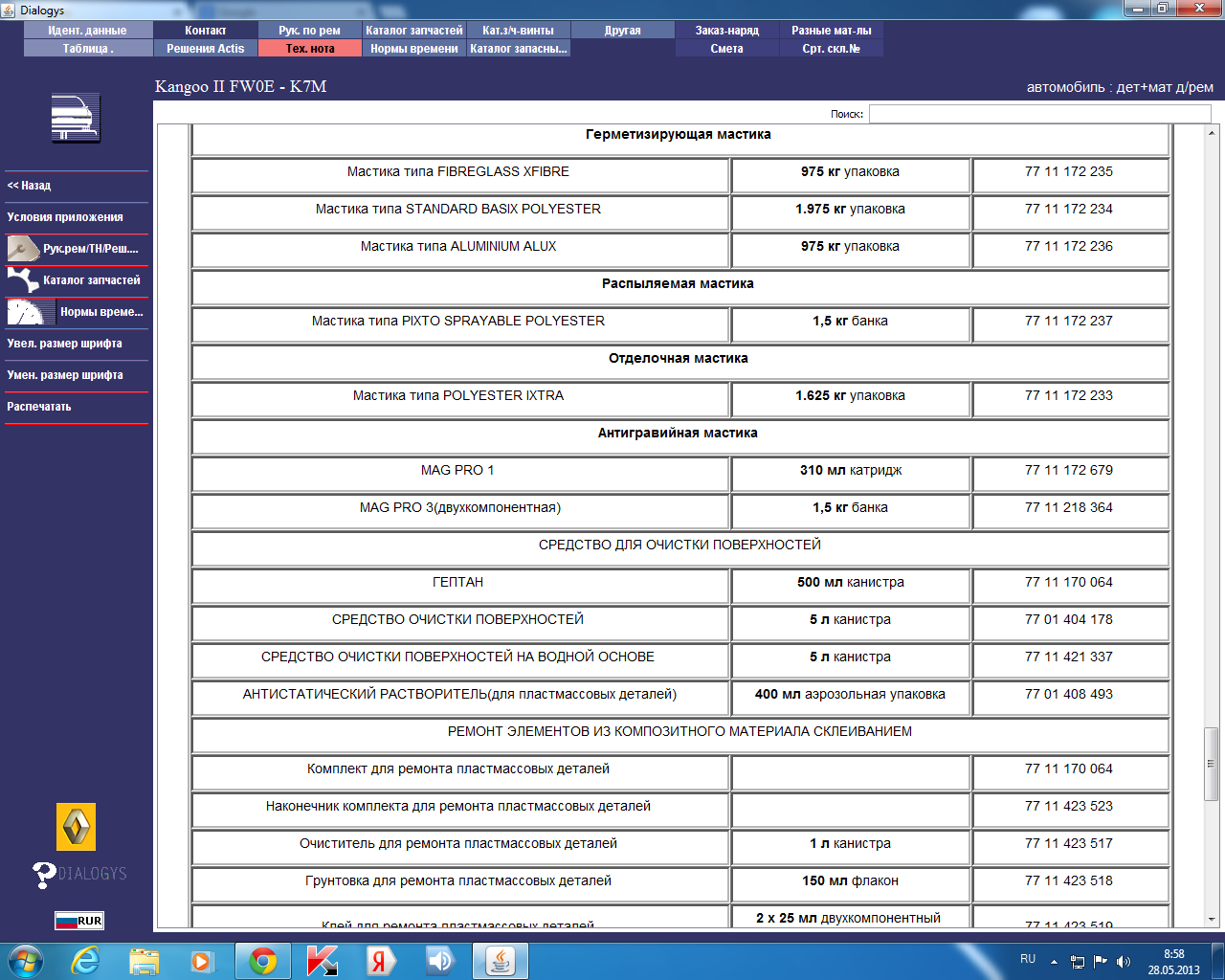This screenshot has width=1225, height=980.
Task: Open parts catalog via spanner icon
Action: (23, 280)
